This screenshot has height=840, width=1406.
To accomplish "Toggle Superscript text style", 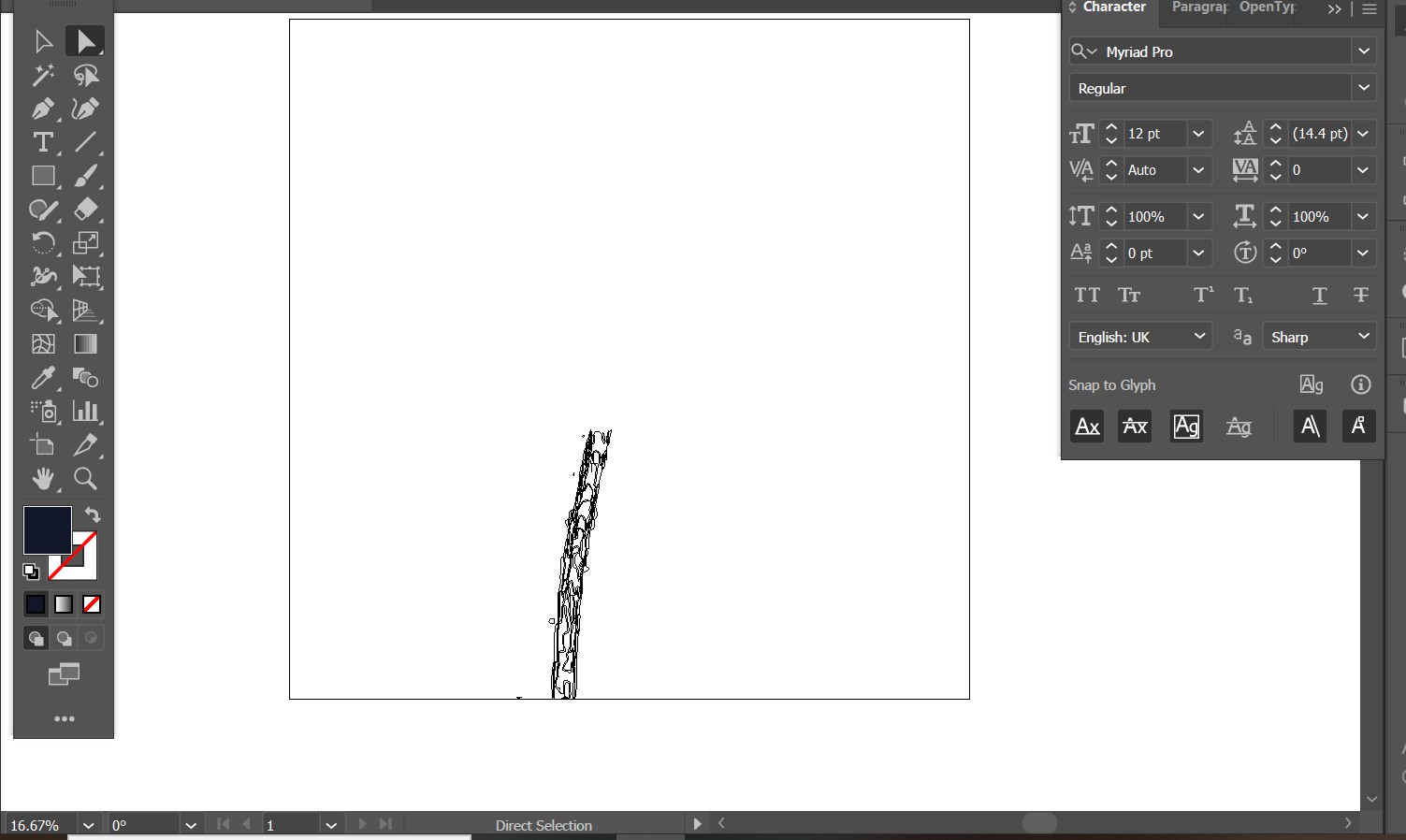I will 1204,296.
